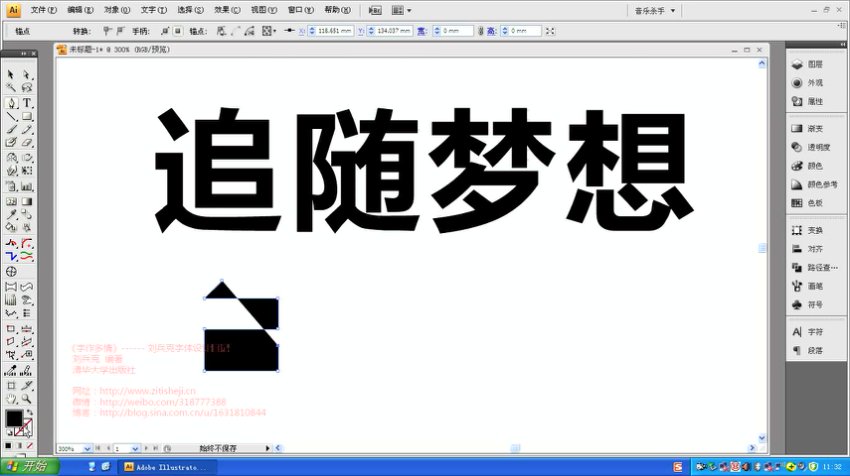Open the 透明度 (Transparency) panel
Image resolution: width=850 pixels, height=476 pixels.
pos(817,147)
